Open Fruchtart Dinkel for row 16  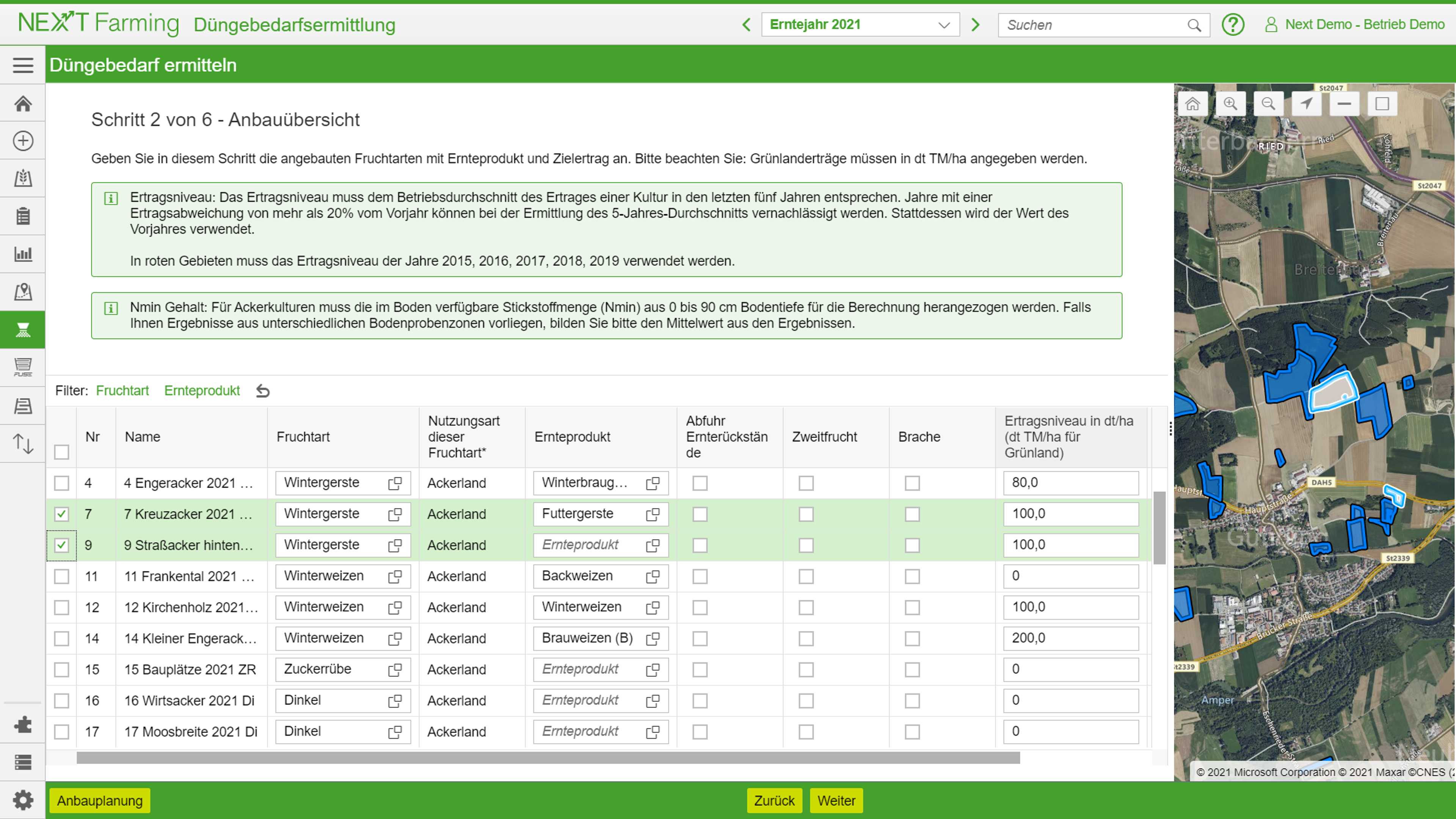point(342,701)
